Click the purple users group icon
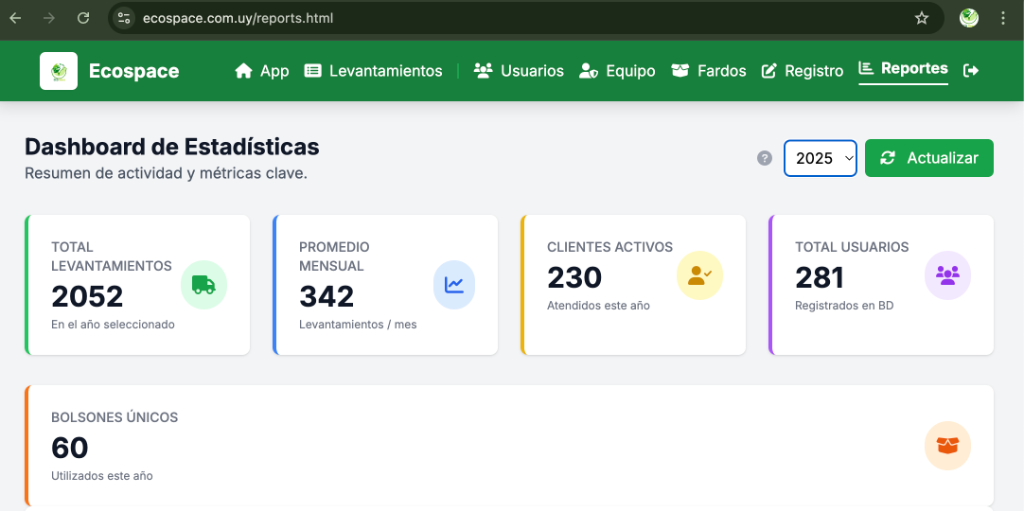1024x511 pixels. 948,276
